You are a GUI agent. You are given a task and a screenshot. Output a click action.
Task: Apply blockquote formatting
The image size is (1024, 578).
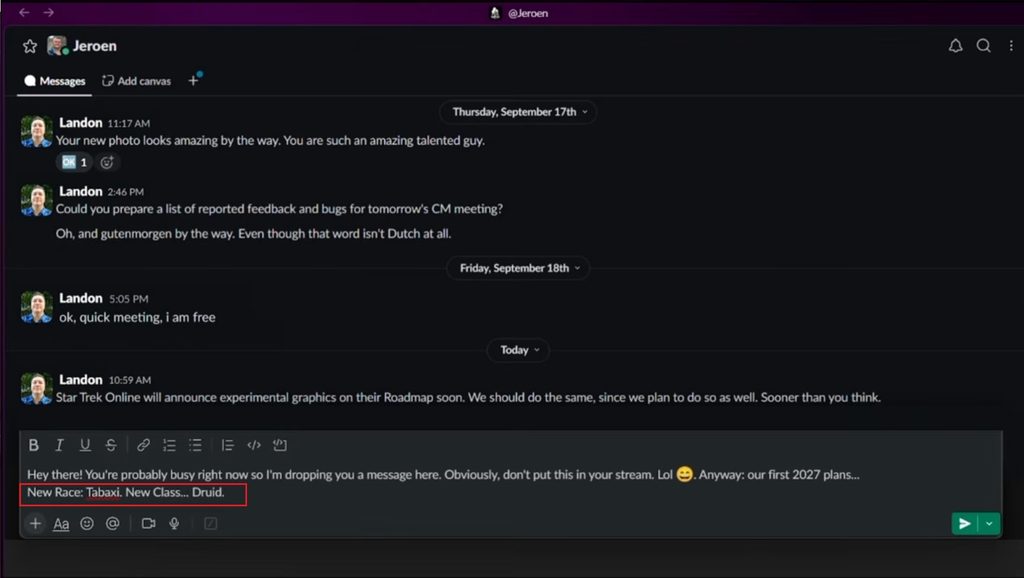pyautogui.click(x=227, y=445)
